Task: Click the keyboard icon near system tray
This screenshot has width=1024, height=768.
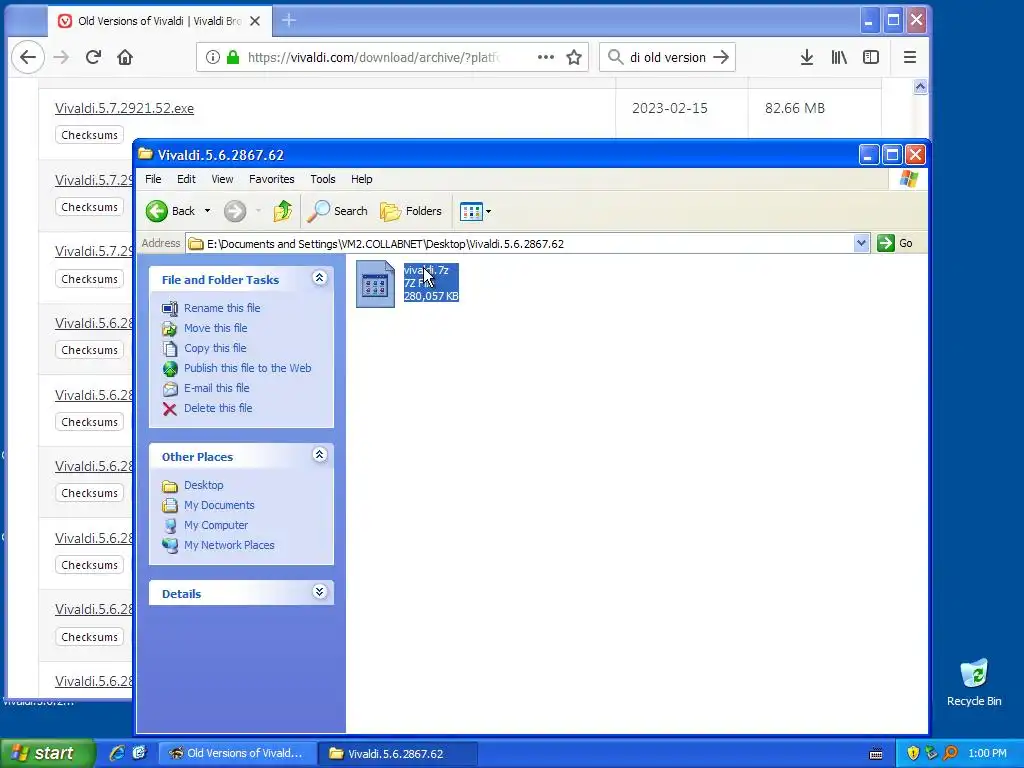Action: 876,754
